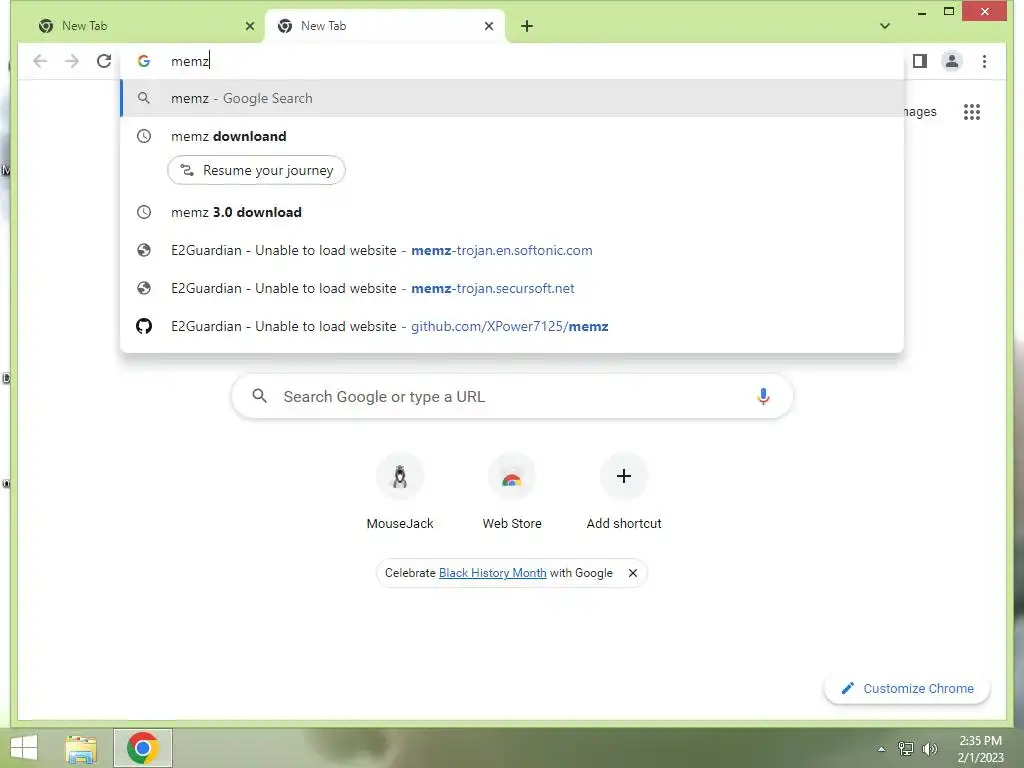Click the Chrome taskbar icon

click(143, 748)
